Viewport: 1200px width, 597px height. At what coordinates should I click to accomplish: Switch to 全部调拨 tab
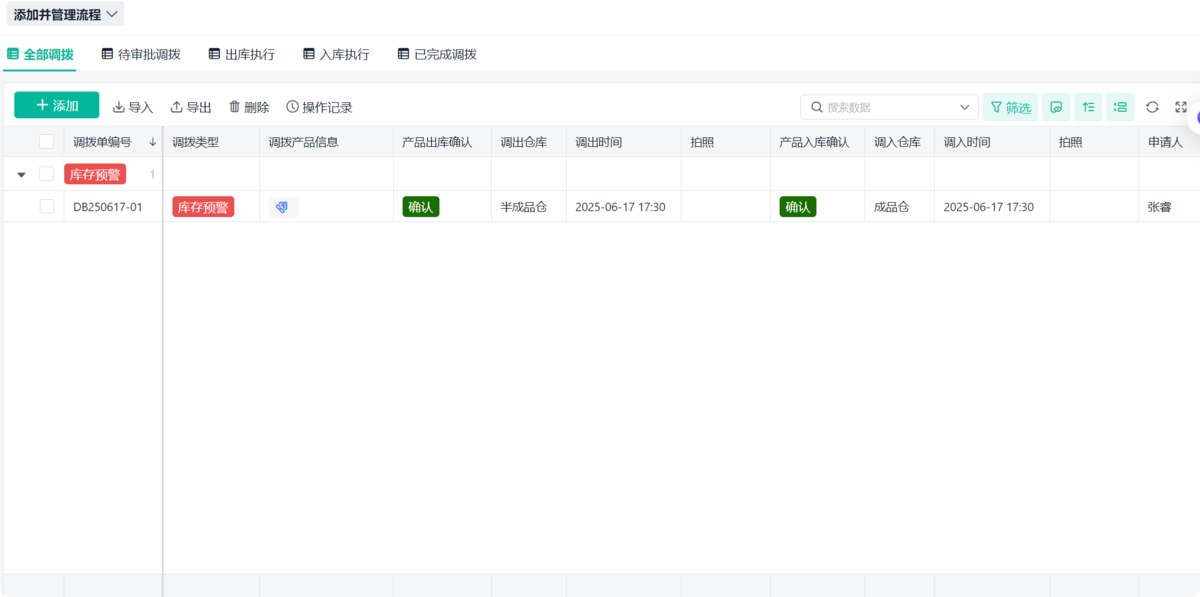click(x=40, y=54)
